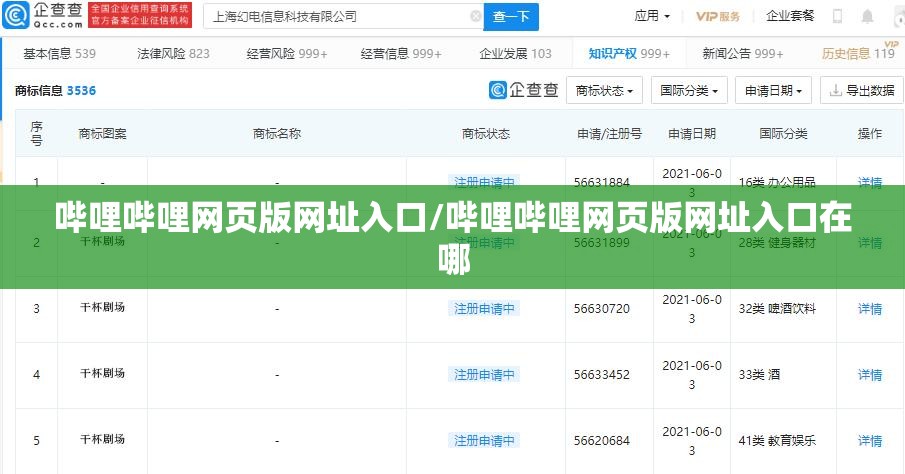Switch to the 企业发展 103 tab
Viewport: 905px width, 474px height.
click(515, 54)
